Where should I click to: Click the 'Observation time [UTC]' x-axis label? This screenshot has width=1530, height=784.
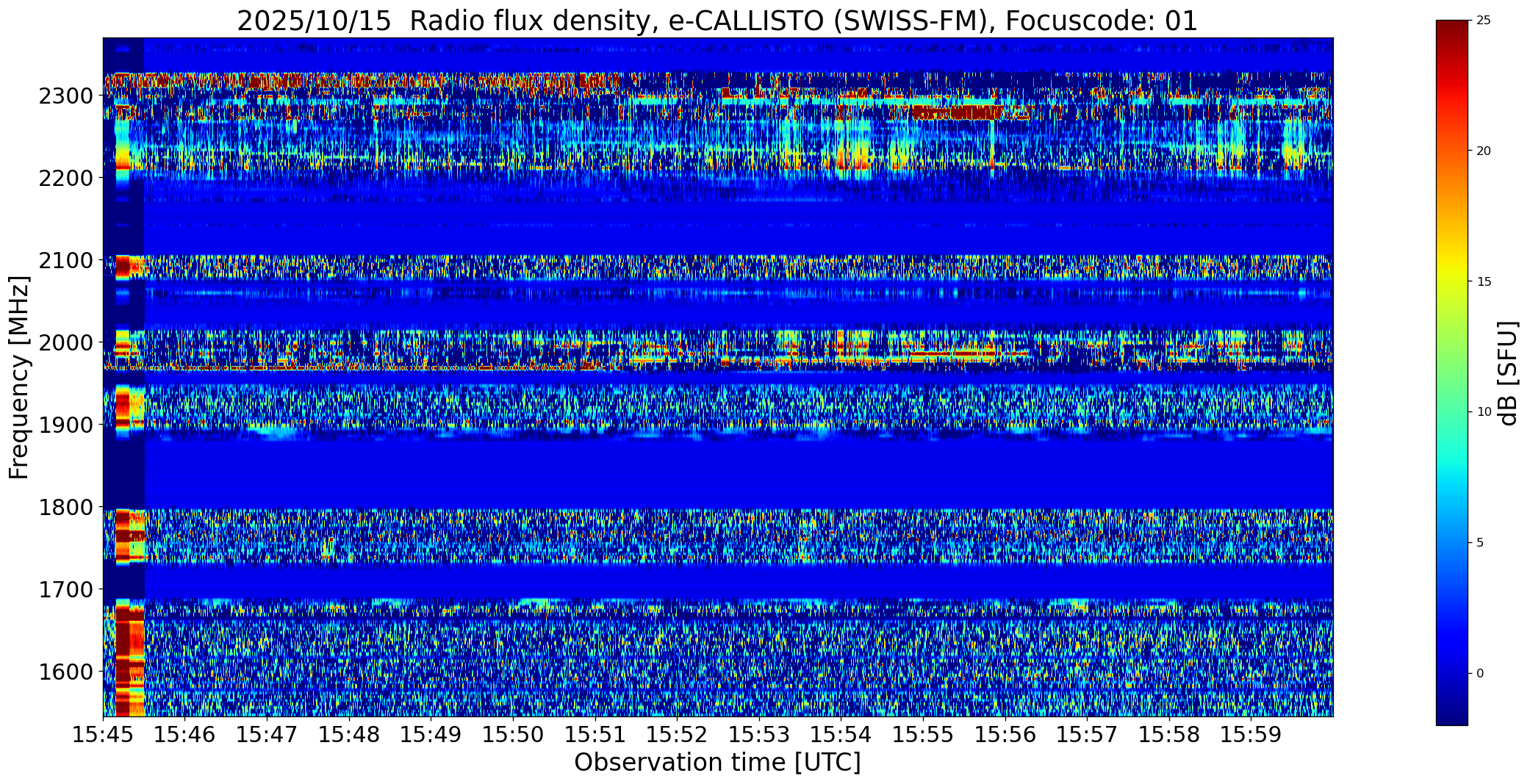tap(717, 763)
